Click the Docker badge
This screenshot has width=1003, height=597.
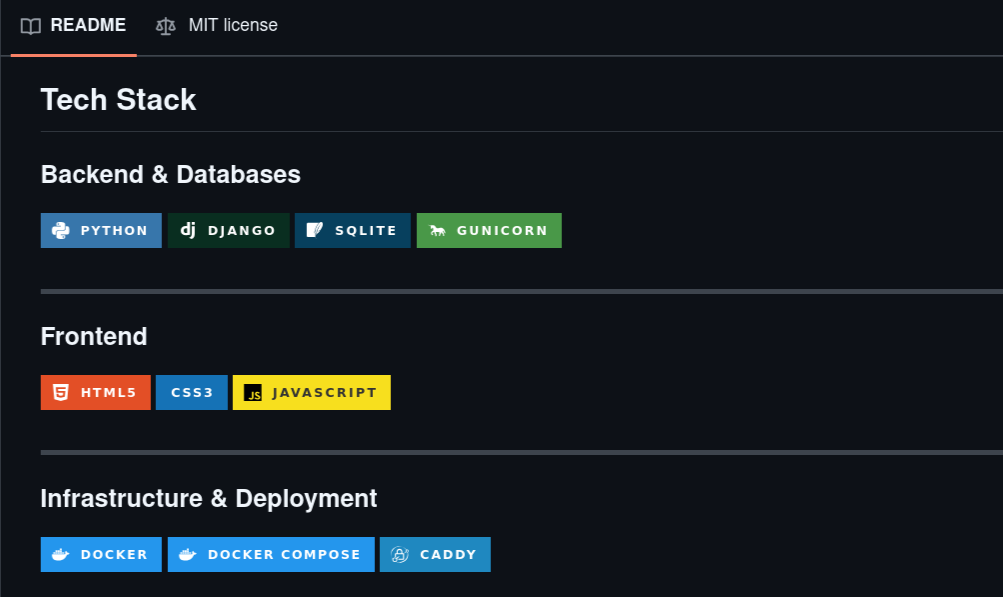click(101, 554)
